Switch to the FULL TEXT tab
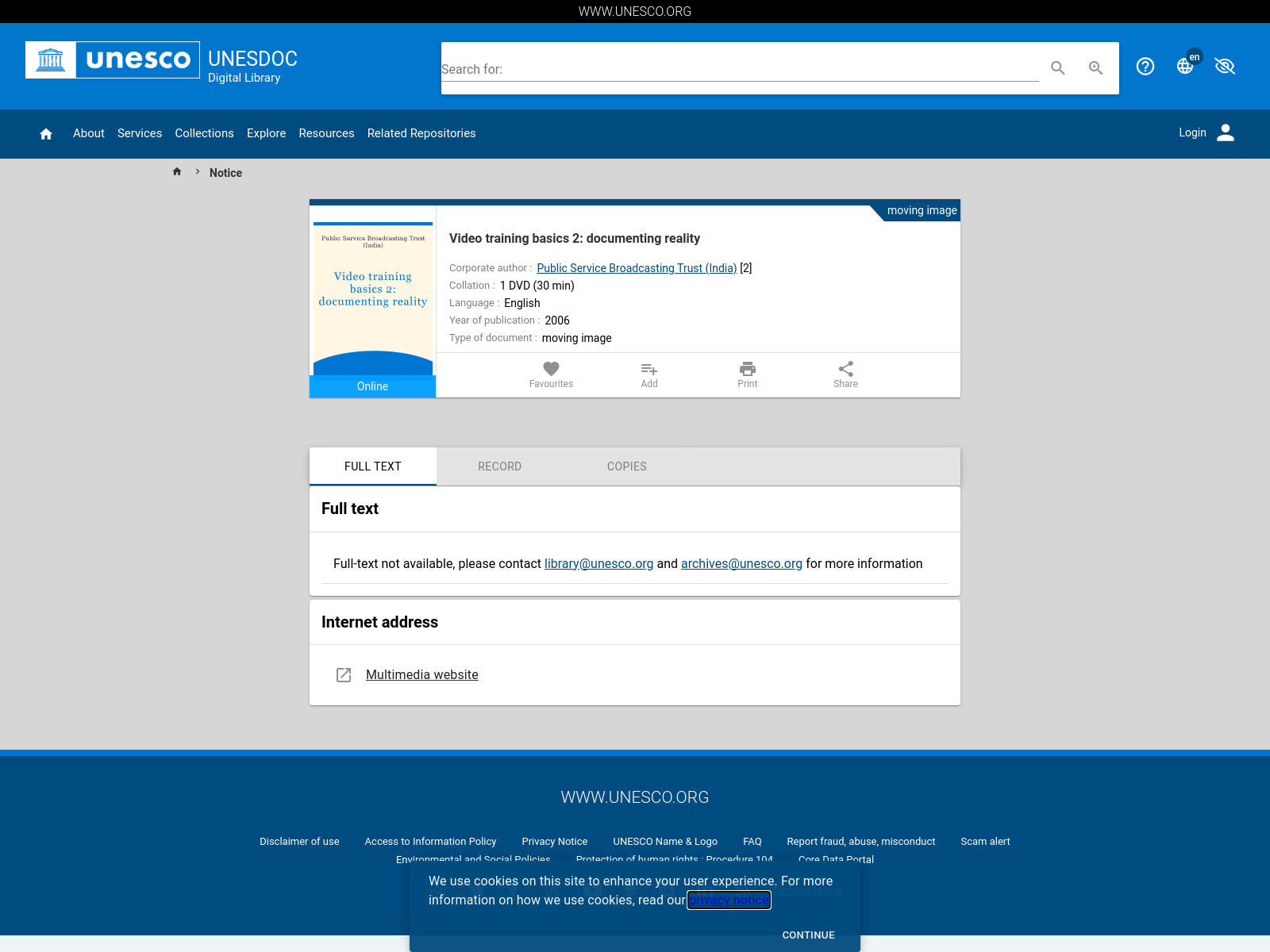The height and width of the screenshot is (952, 1270). [373, 466]
